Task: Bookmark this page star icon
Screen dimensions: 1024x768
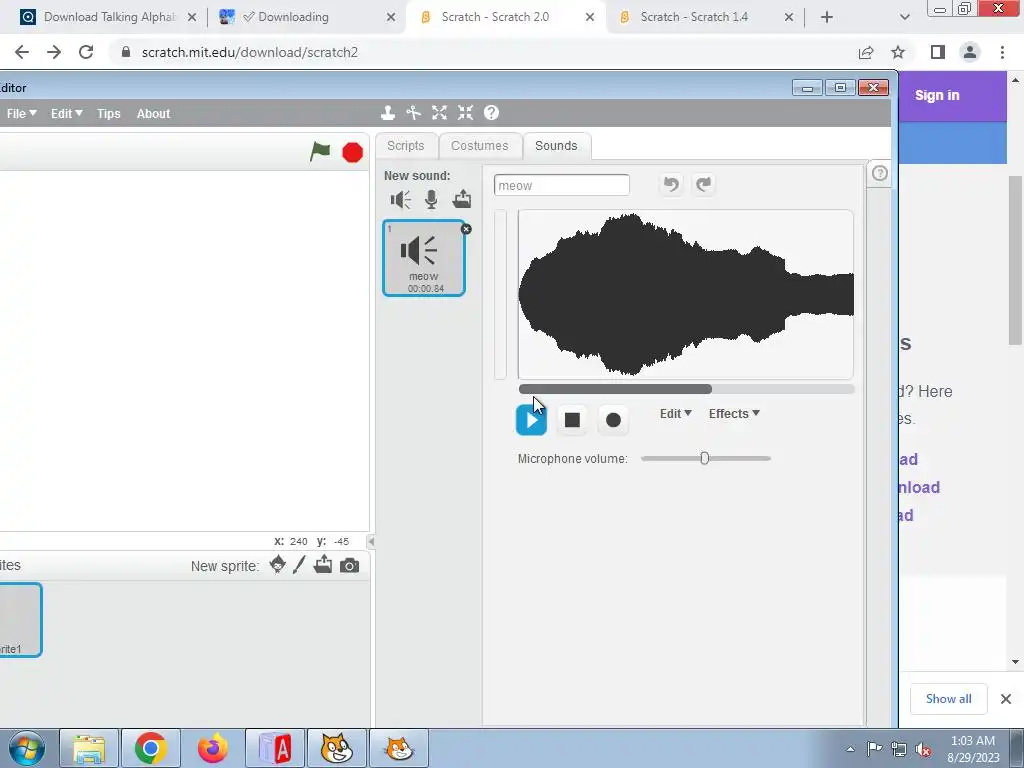Action: 898,52
